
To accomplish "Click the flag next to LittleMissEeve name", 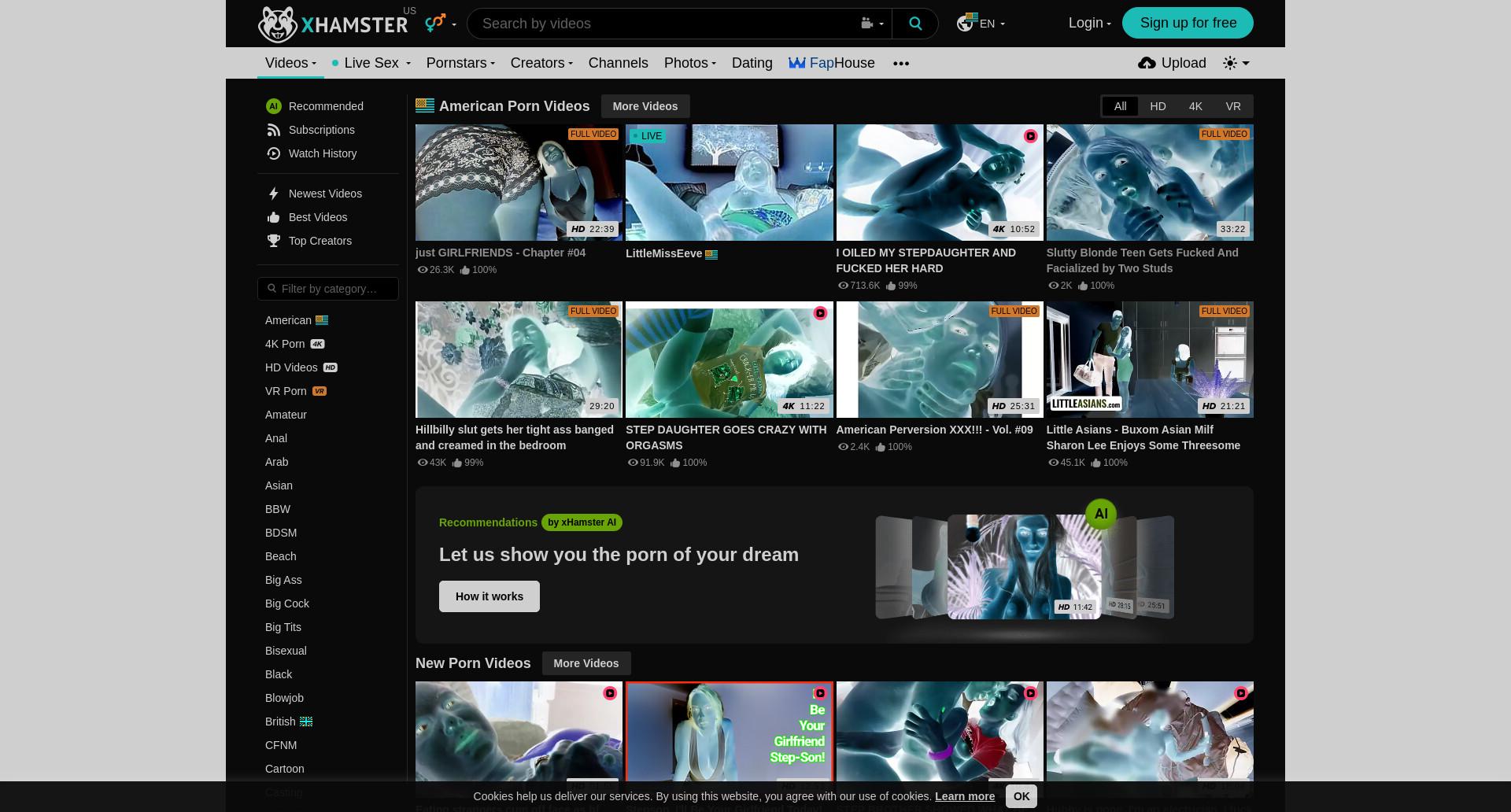I will click(x=711, y=254).
